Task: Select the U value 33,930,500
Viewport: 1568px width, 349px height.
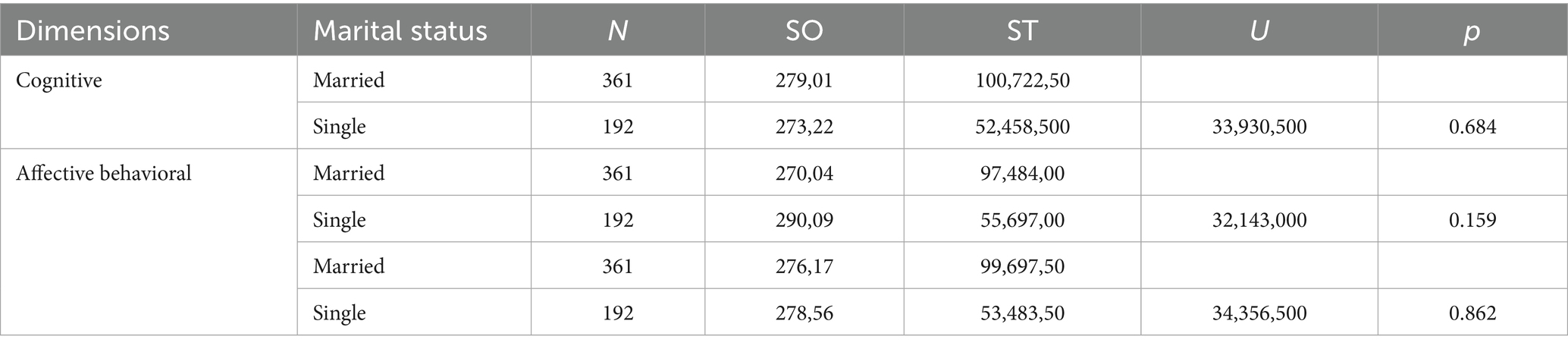Action: pyautogui.click(x=1259, y=127)
